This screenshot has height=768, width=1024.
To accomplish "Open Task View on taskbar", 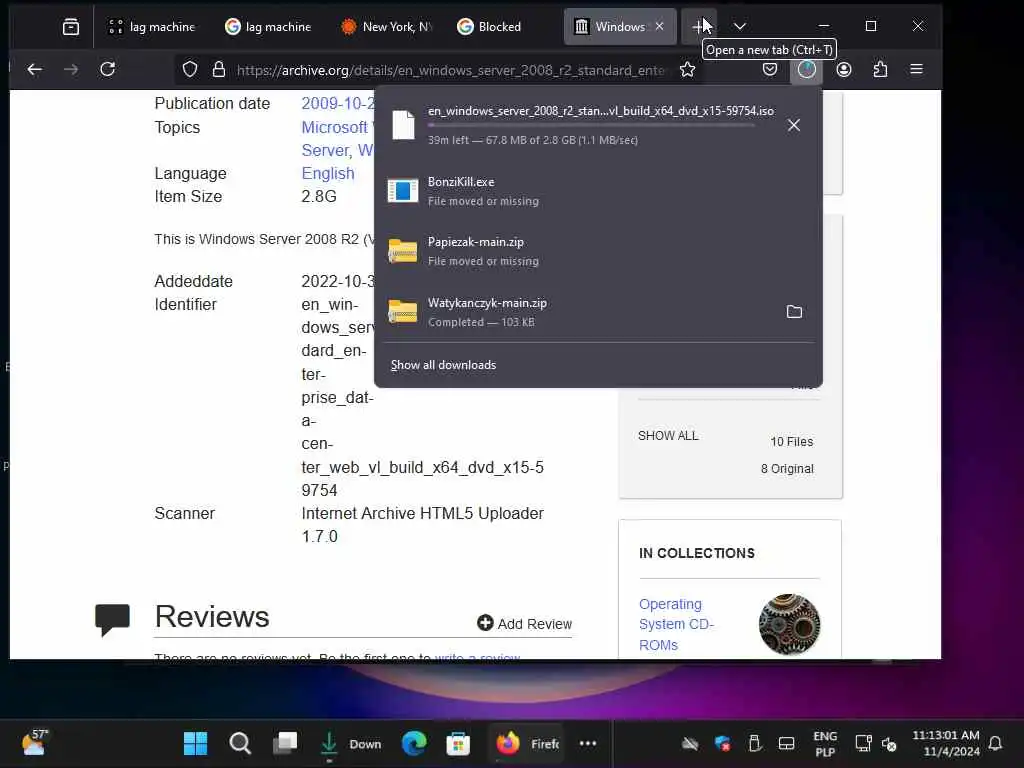I will [x=284, y=743].
